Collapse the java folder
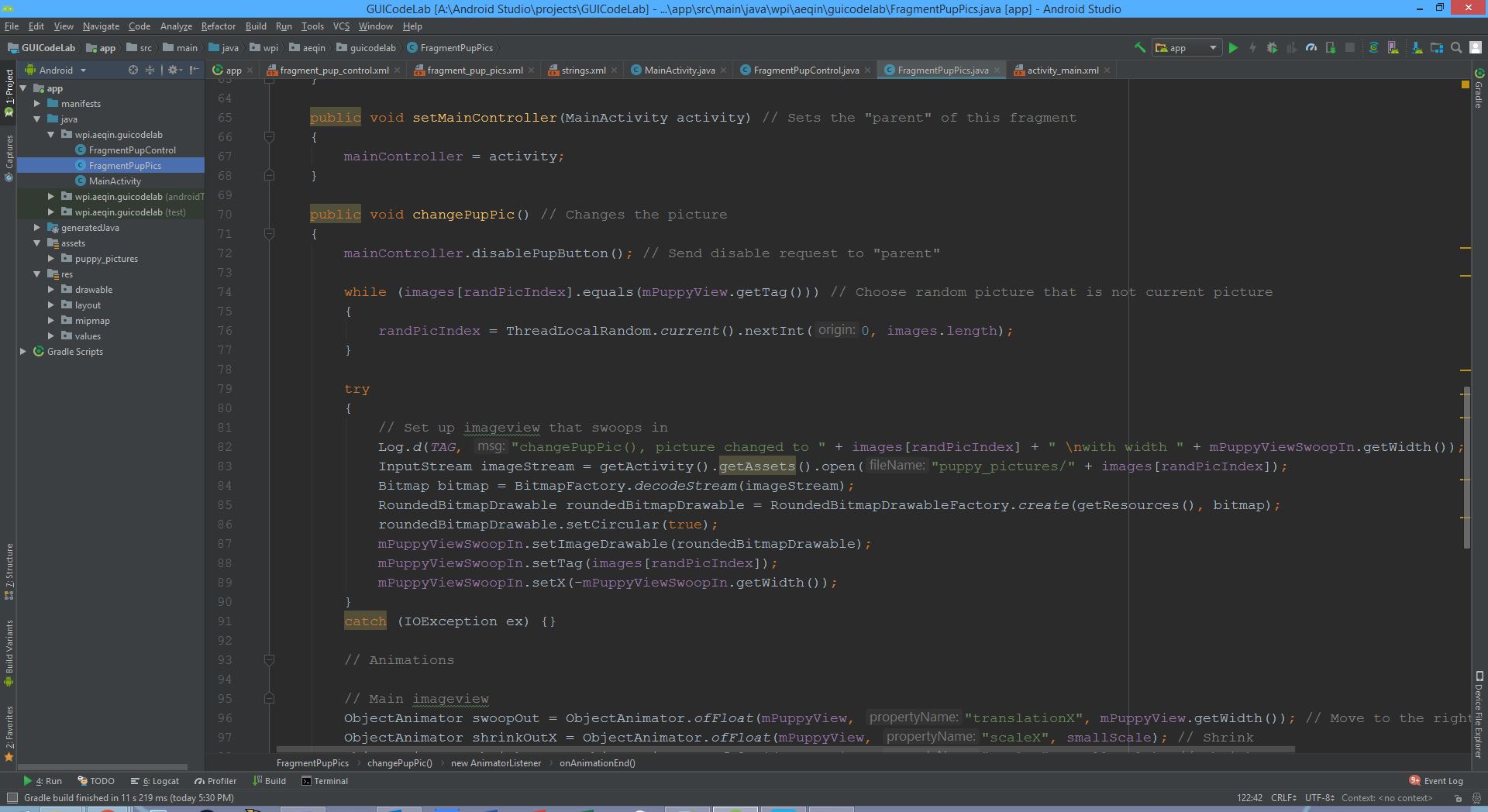This screenshot has width=1488, height=812. coord(36,119)
